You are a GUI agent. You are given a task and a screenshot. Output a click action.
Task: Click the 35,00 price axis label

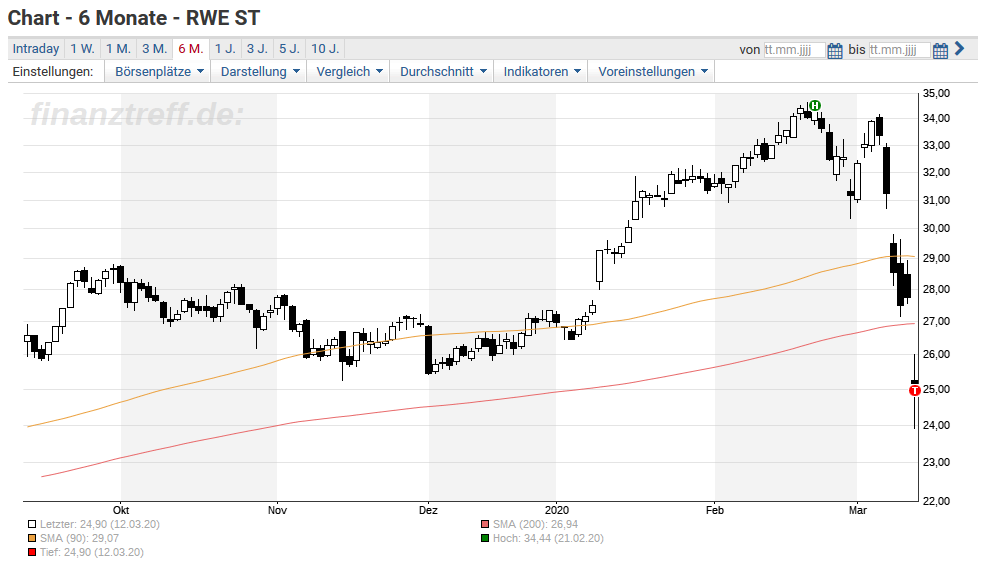[936, 93]
